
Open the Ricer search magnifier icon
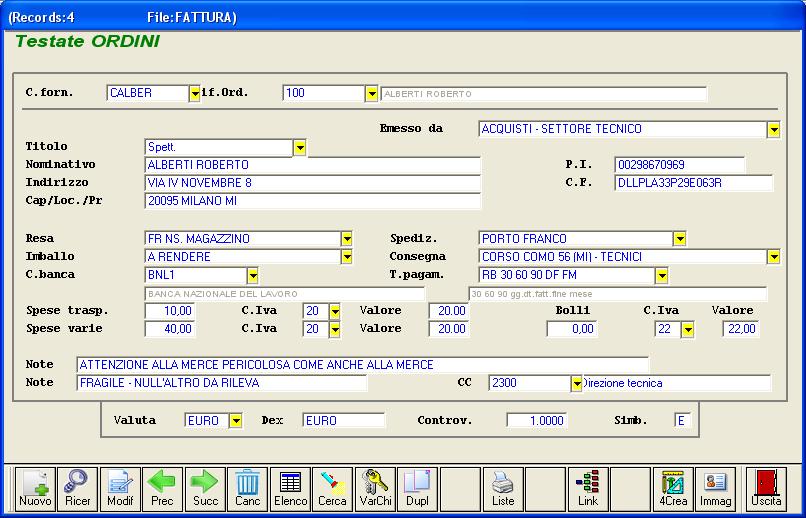[78, 489]
